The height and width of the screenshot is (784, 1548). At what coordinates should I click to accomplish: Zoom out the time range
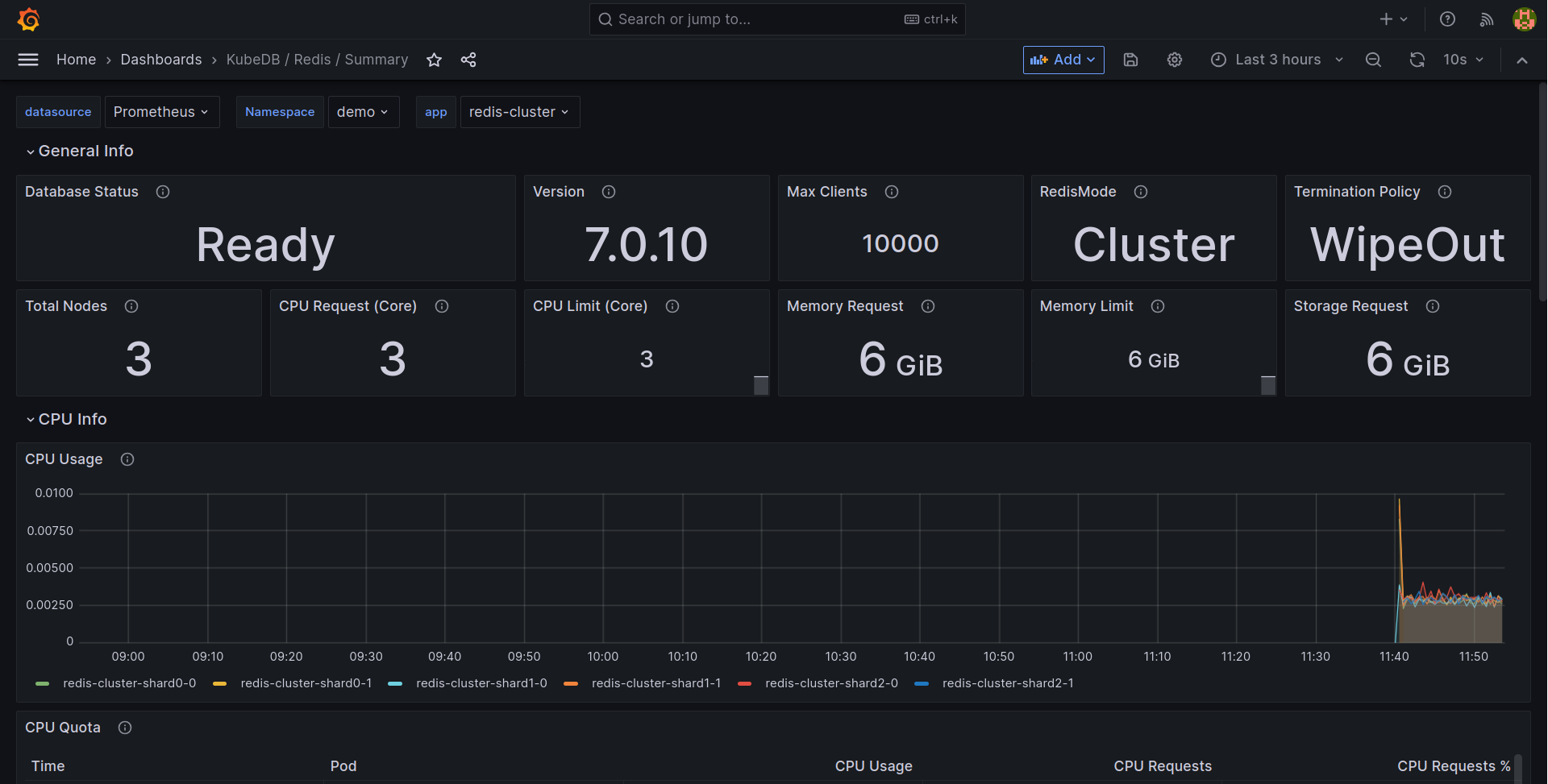(x=1374, y=60)
